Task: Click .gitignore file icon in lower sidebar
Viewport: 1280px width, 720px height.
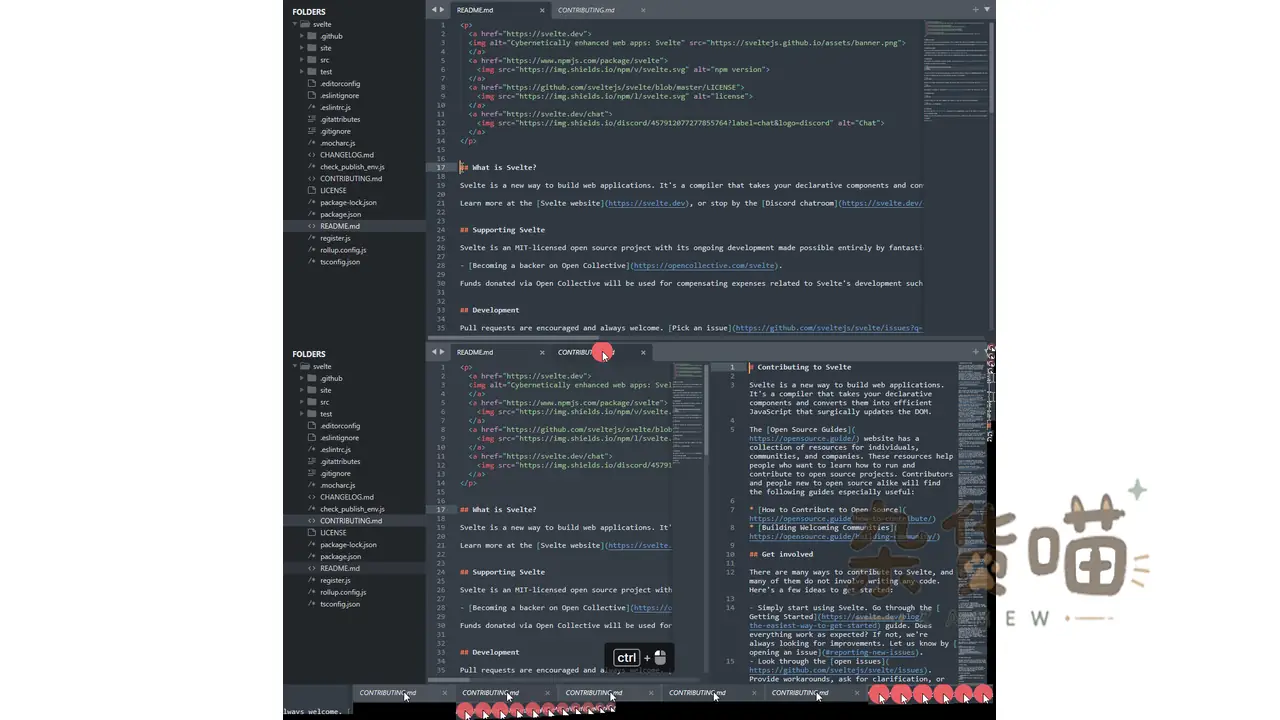Action: click(312, 473)
